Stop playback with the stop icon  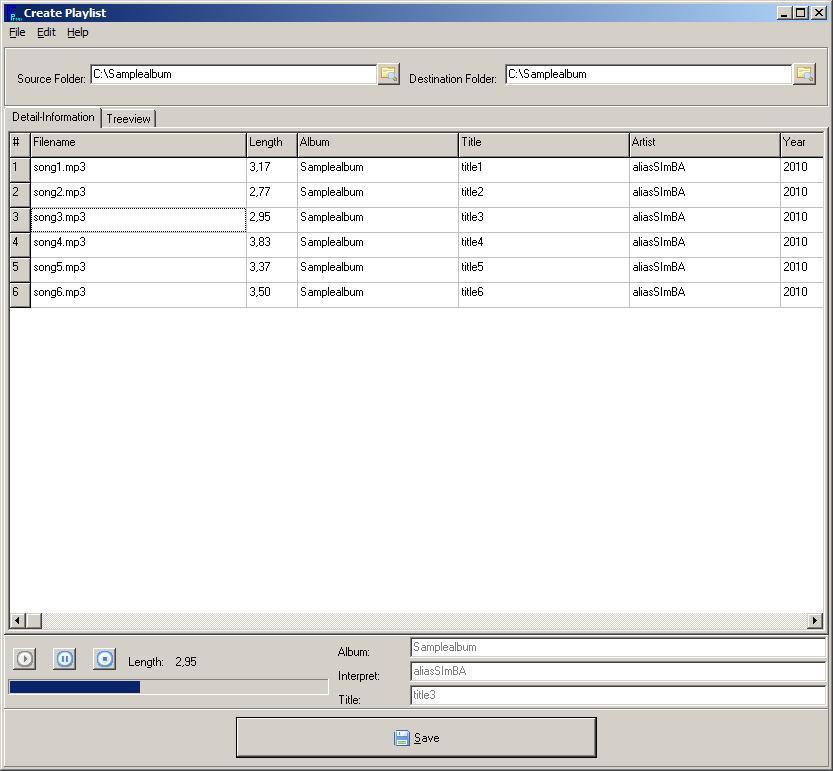pyautogui.click(x=105, y=659)
